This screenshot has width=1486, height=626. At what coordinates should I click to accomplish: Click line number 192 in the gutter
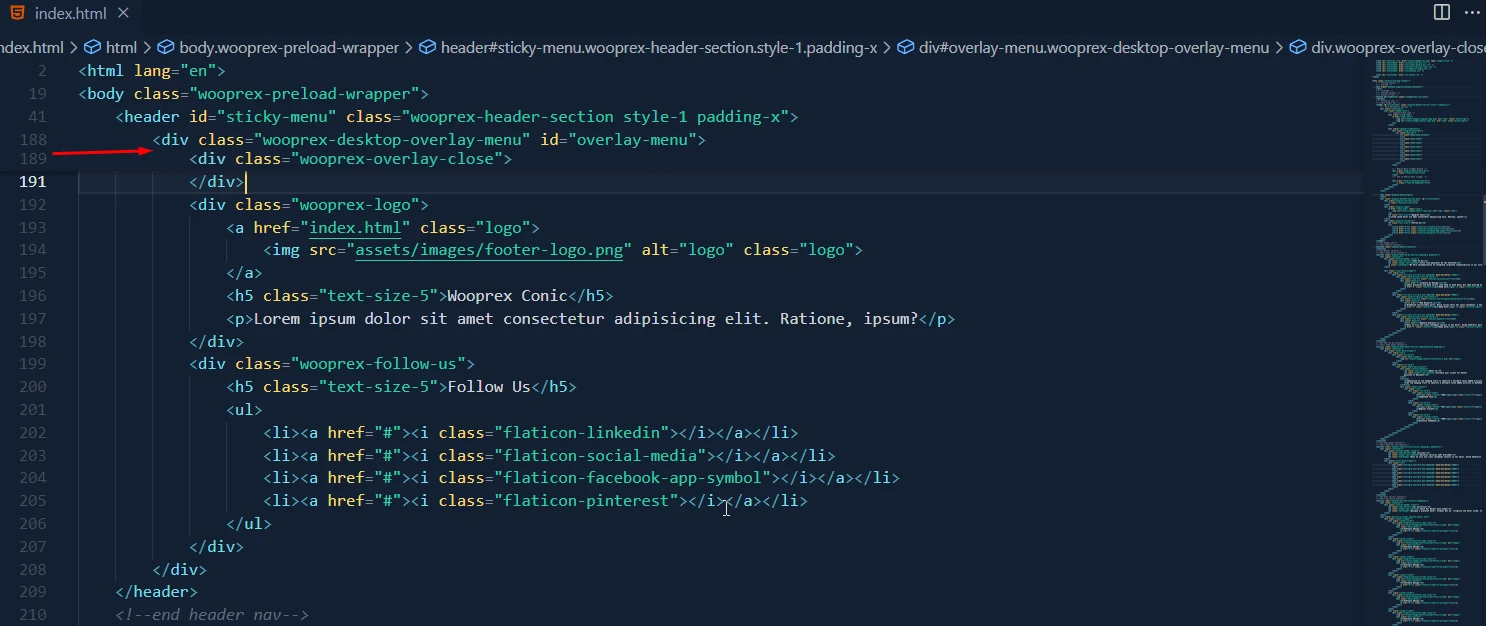[x=33, y=205]
